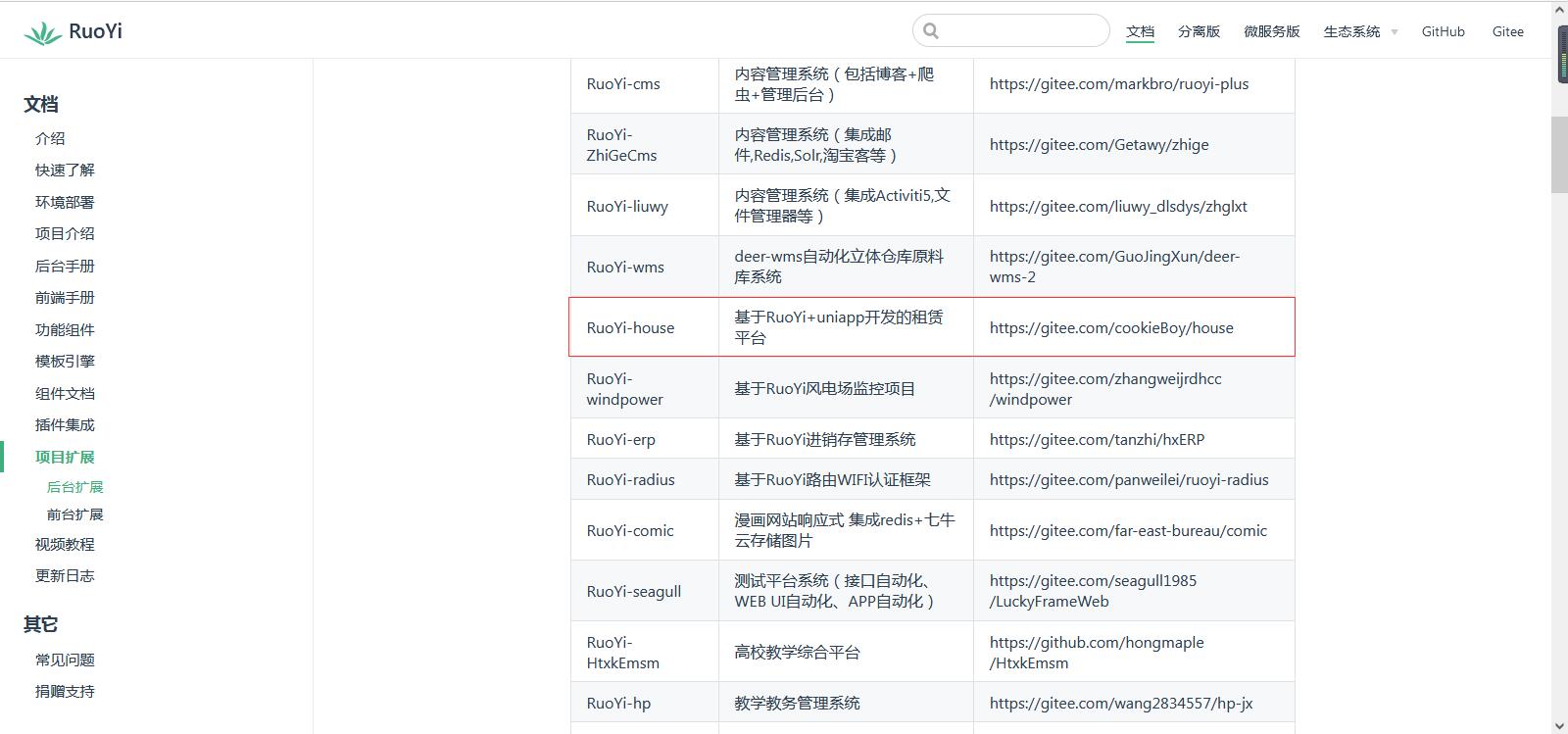This screenshot has height=734, width=1568.
Task: Open 插件集成 in the sidebar
Action: (65, 424)
